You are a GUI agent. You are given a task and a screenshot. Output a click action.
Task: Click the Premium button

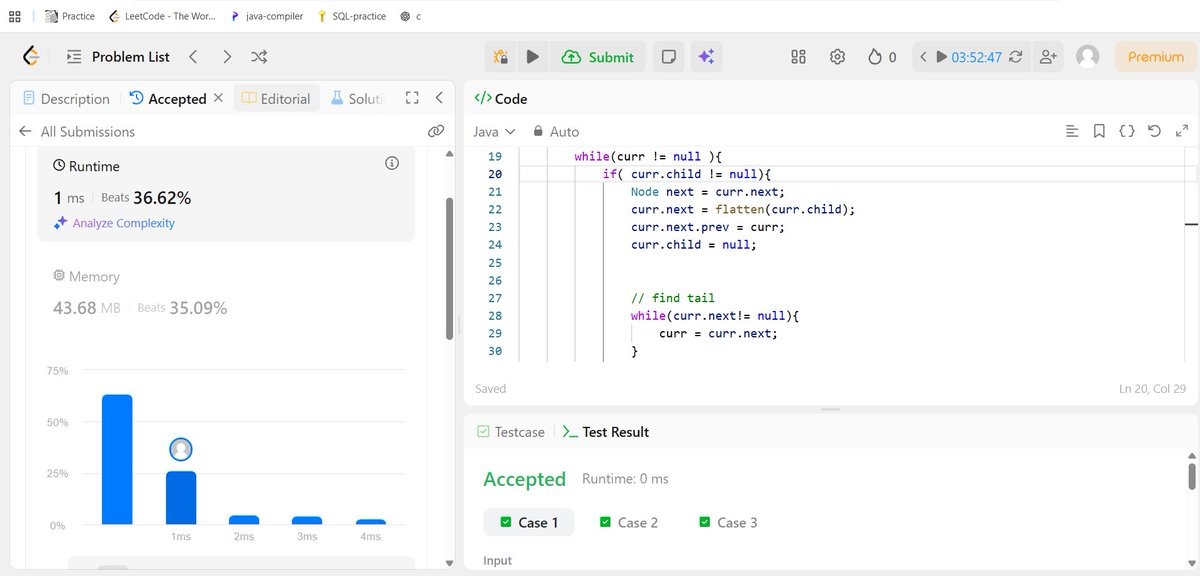[1155, 57]
